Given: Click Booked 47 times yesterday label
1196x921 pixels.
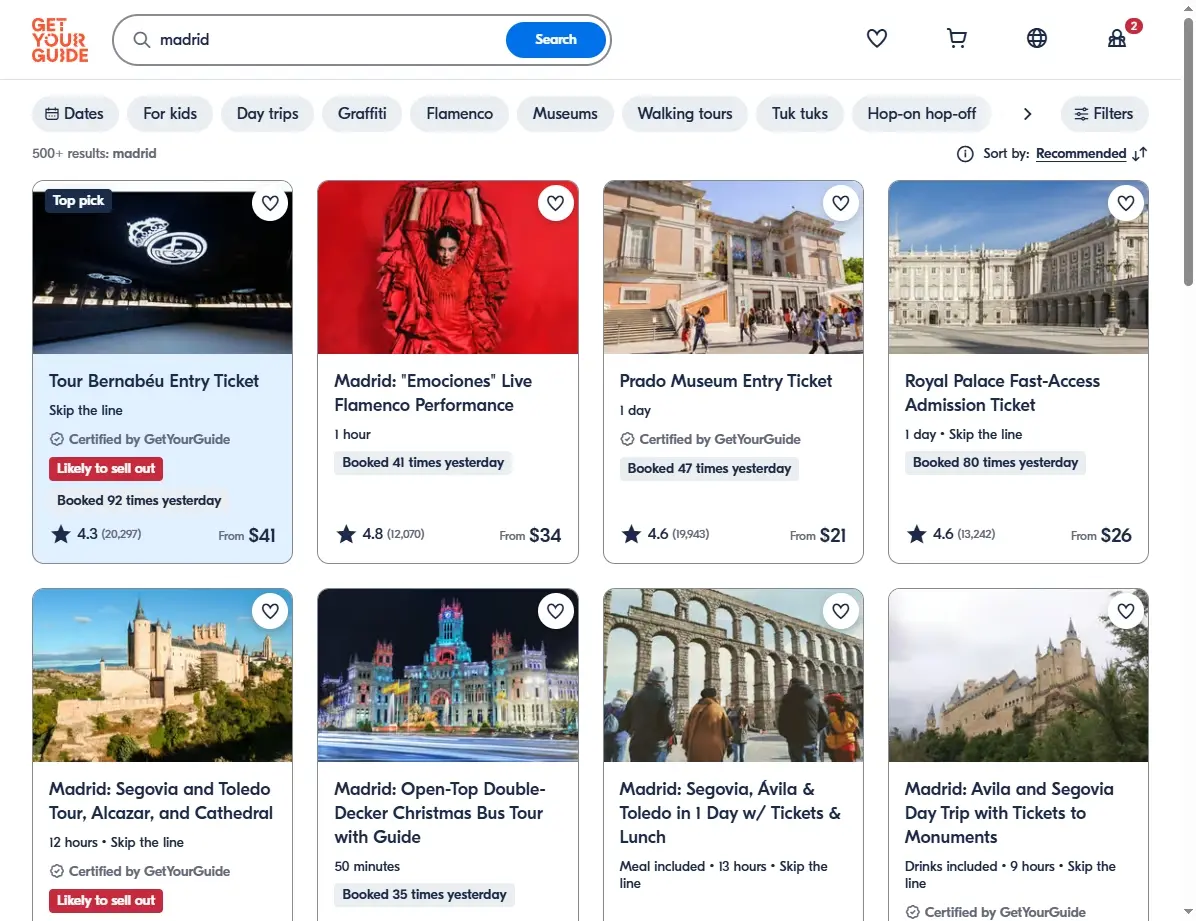Looking at the screenshot, I should (x=709, y=469).
